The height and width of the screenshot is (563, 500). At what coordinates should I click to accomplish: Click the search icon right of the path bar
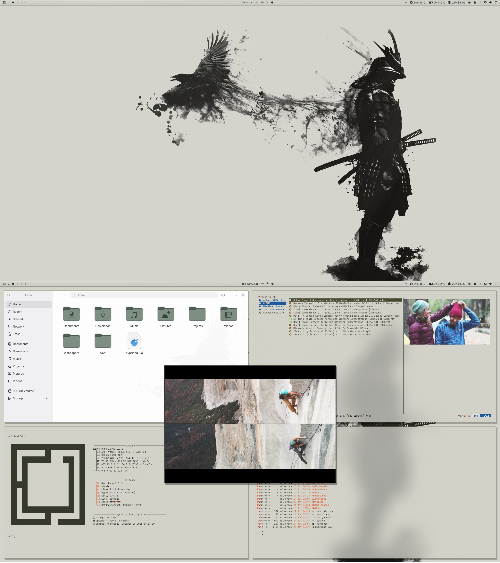tap(223, 295)
